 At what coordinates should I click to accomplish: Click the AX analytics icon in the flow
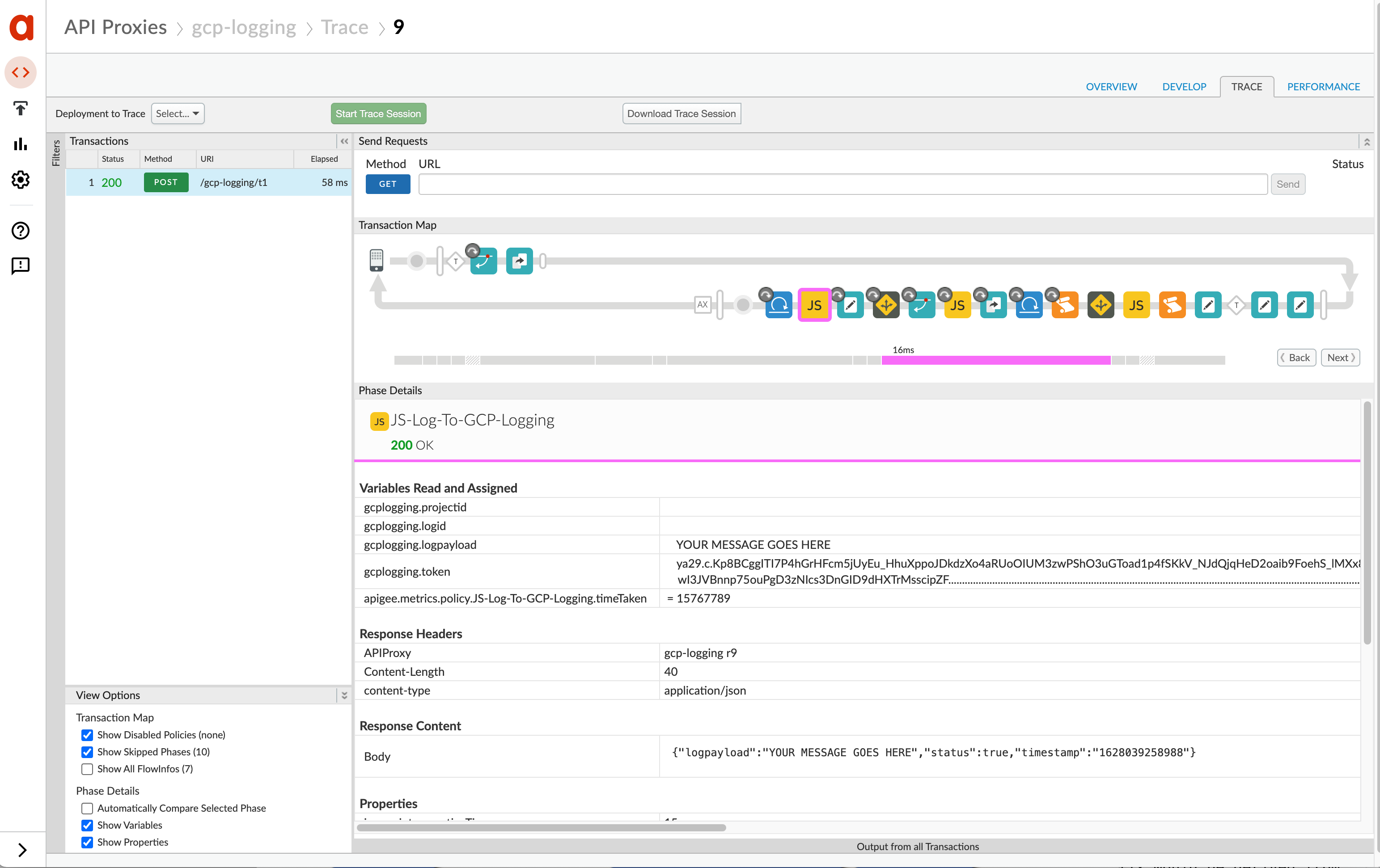pos(702,305)
